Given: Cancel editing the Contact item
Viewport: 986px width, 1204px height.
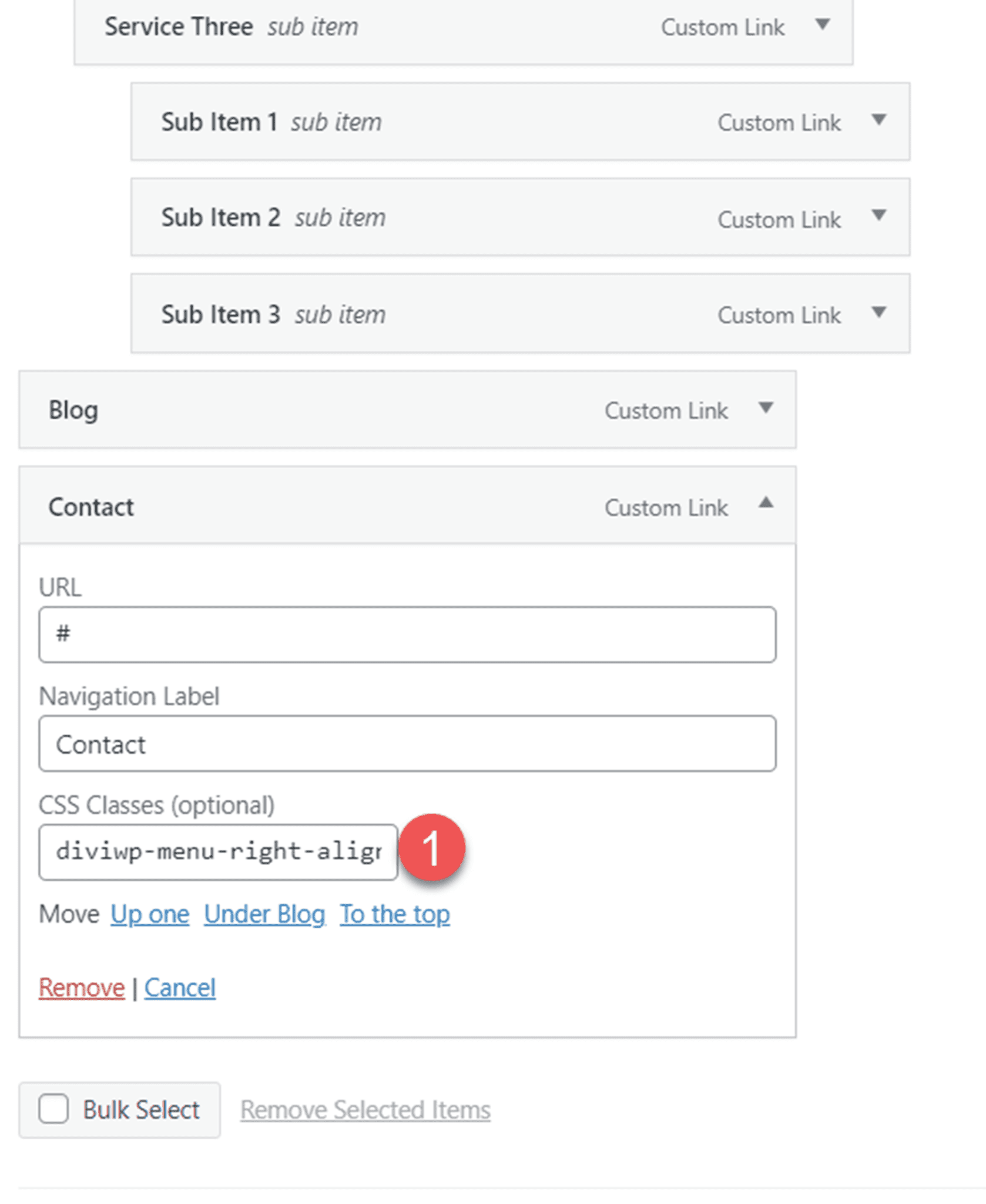Looking at the screenshot, I should click(x=180, y=988).
